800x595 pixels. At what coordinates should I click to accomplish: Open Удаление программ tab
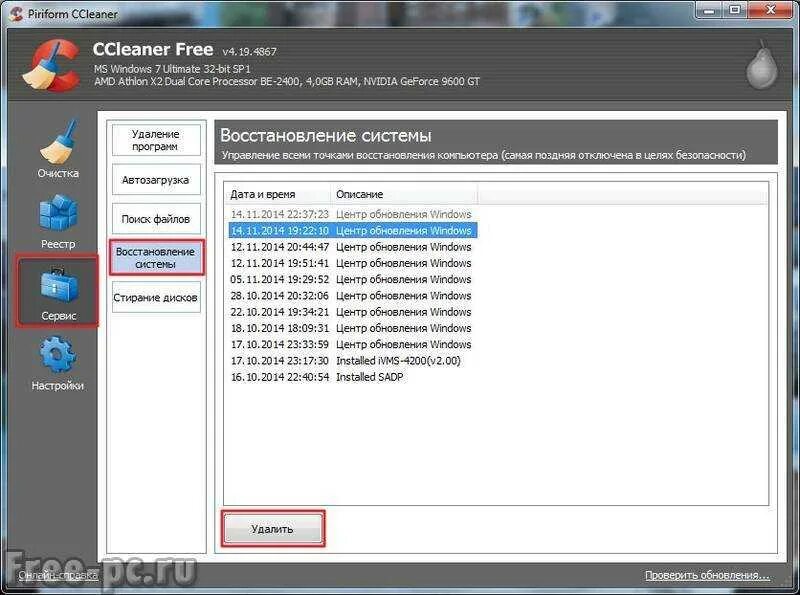pos(156,140)
